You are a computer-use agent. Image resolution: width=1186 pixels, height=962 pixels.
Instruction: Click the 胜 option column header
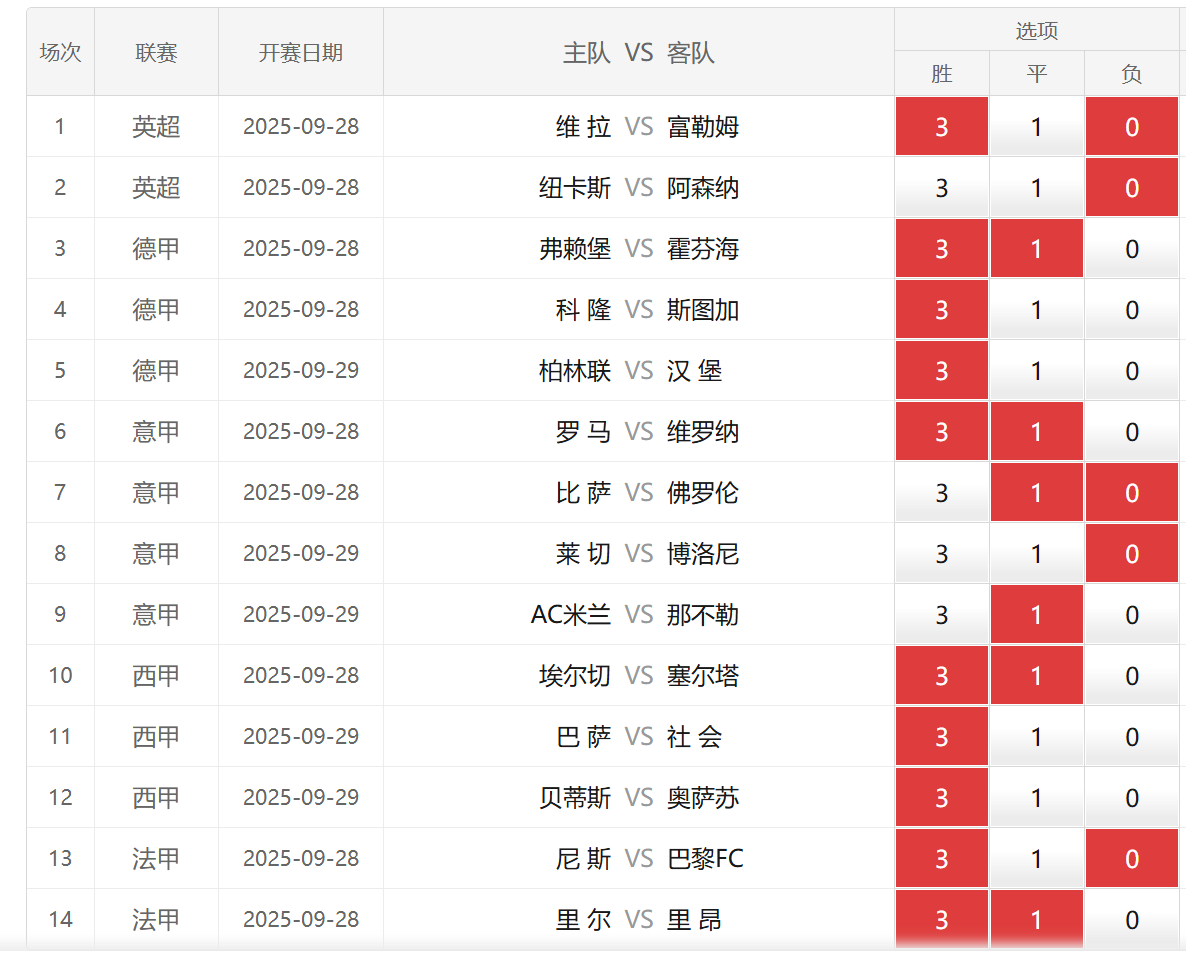941,74
